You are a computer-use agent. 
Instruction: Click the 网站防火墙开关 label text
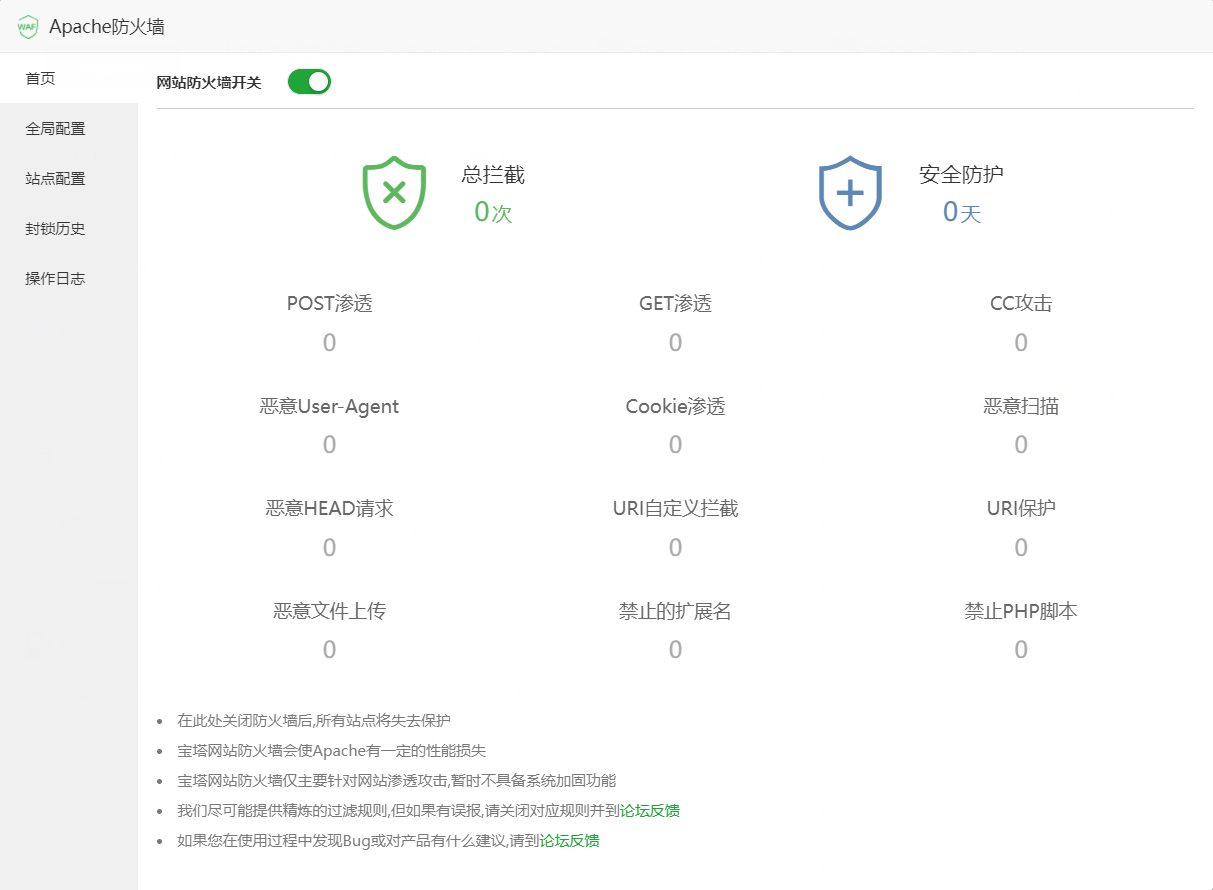point(209,83)
